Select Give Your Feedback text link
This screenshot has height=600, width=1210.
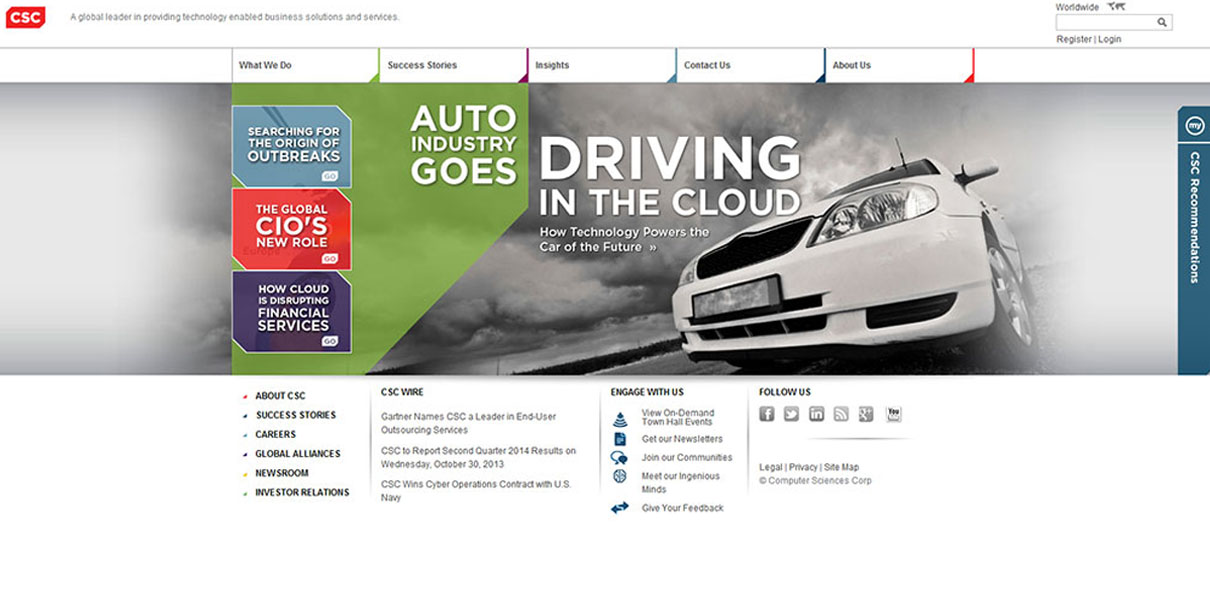[x=683, y=508]
